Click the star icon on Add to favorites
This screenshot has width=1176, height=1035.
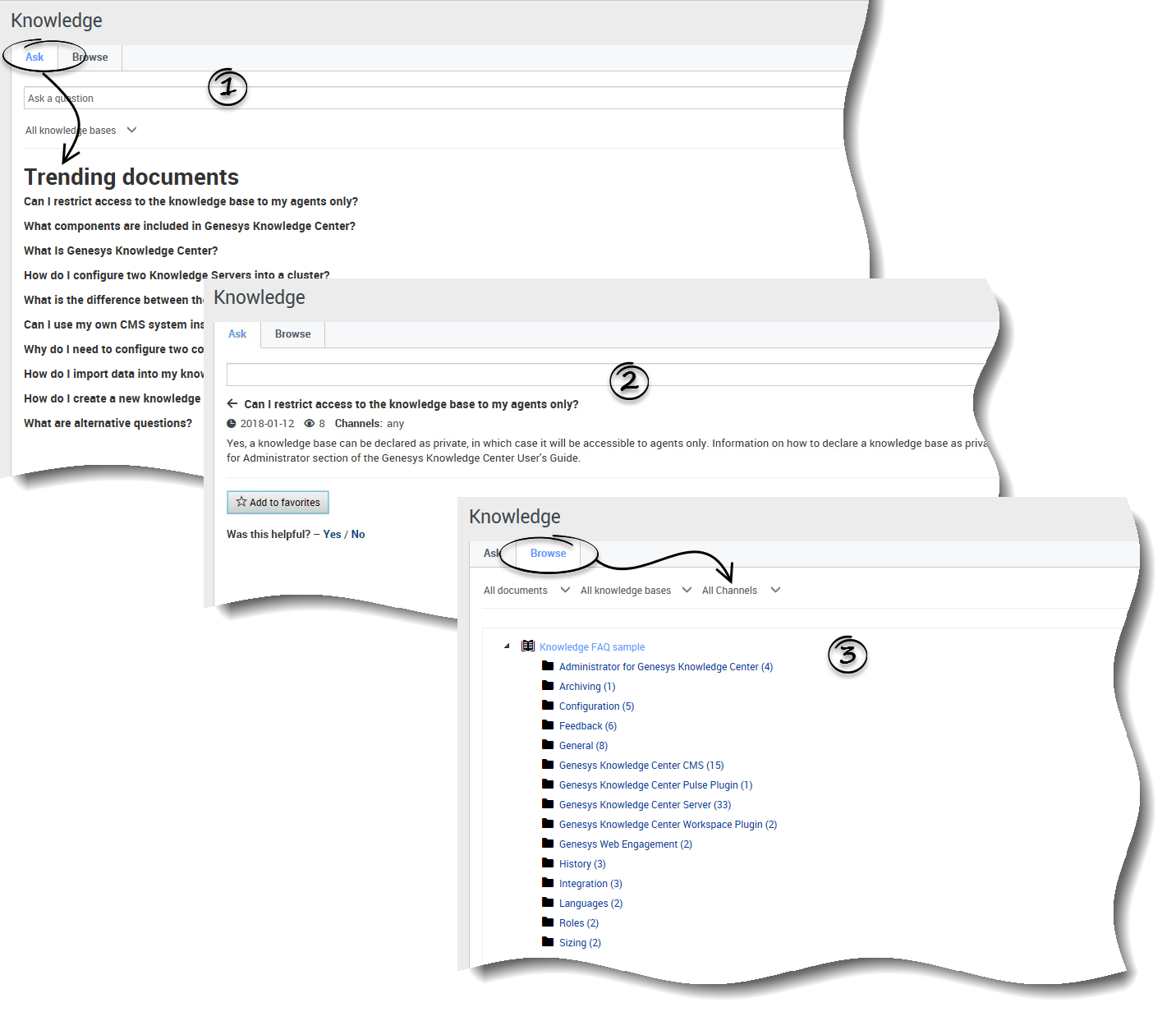tap(241, 502)
